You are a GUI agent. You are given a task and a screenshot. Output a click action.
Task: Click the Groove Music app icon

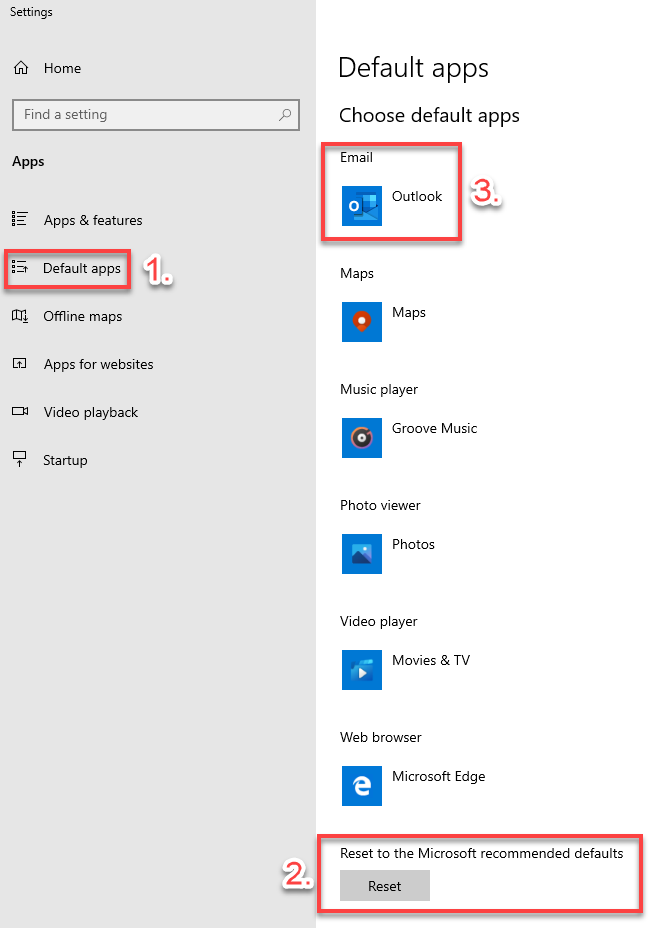pyautogui.click(x=362, y=438)
